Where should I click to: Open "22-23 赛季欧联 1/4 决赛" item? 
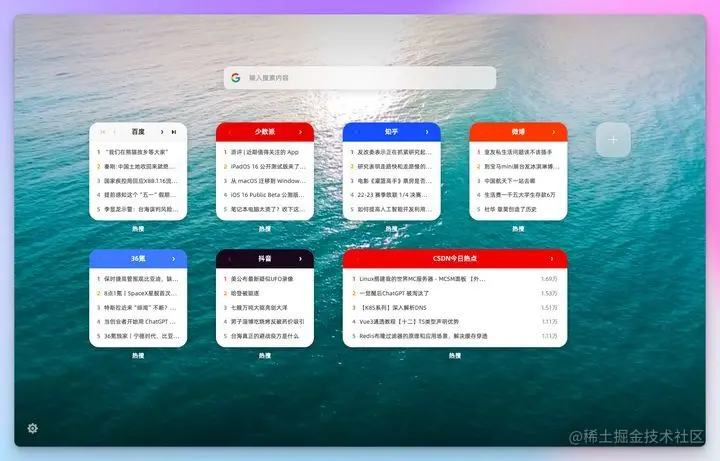(391, 195)
